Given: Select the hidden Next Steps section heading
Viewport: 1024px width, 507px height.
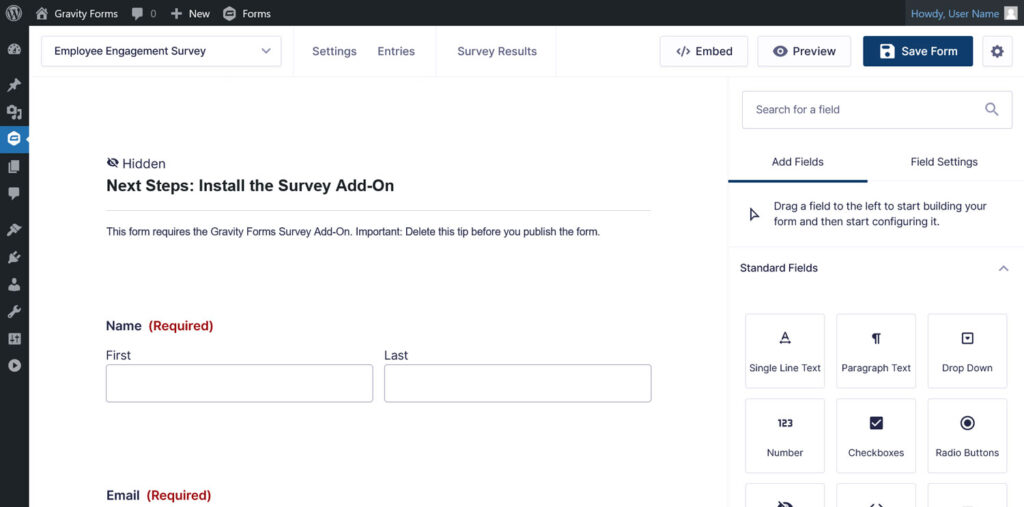Looking at the screenshot, I should click(x=250, y=186).
